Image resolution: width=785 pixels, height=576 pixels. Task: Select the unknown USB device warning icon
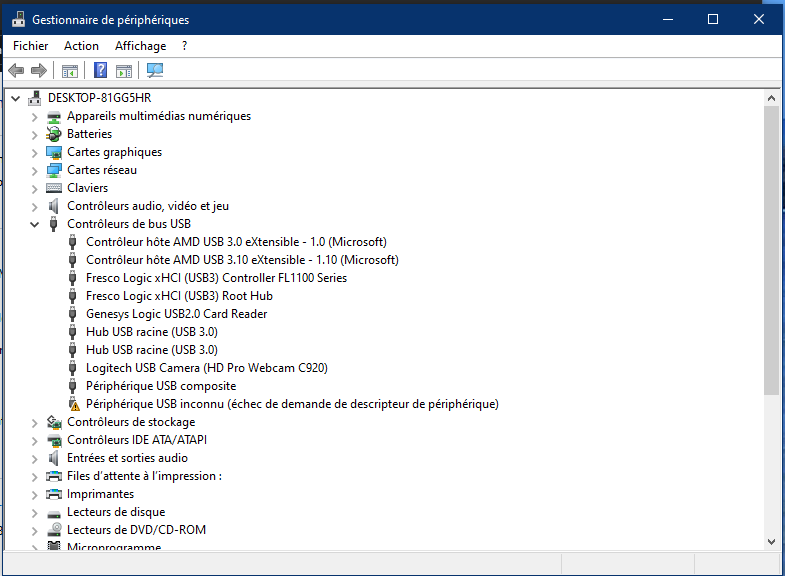pyautogui.click(x=73, y=404)
